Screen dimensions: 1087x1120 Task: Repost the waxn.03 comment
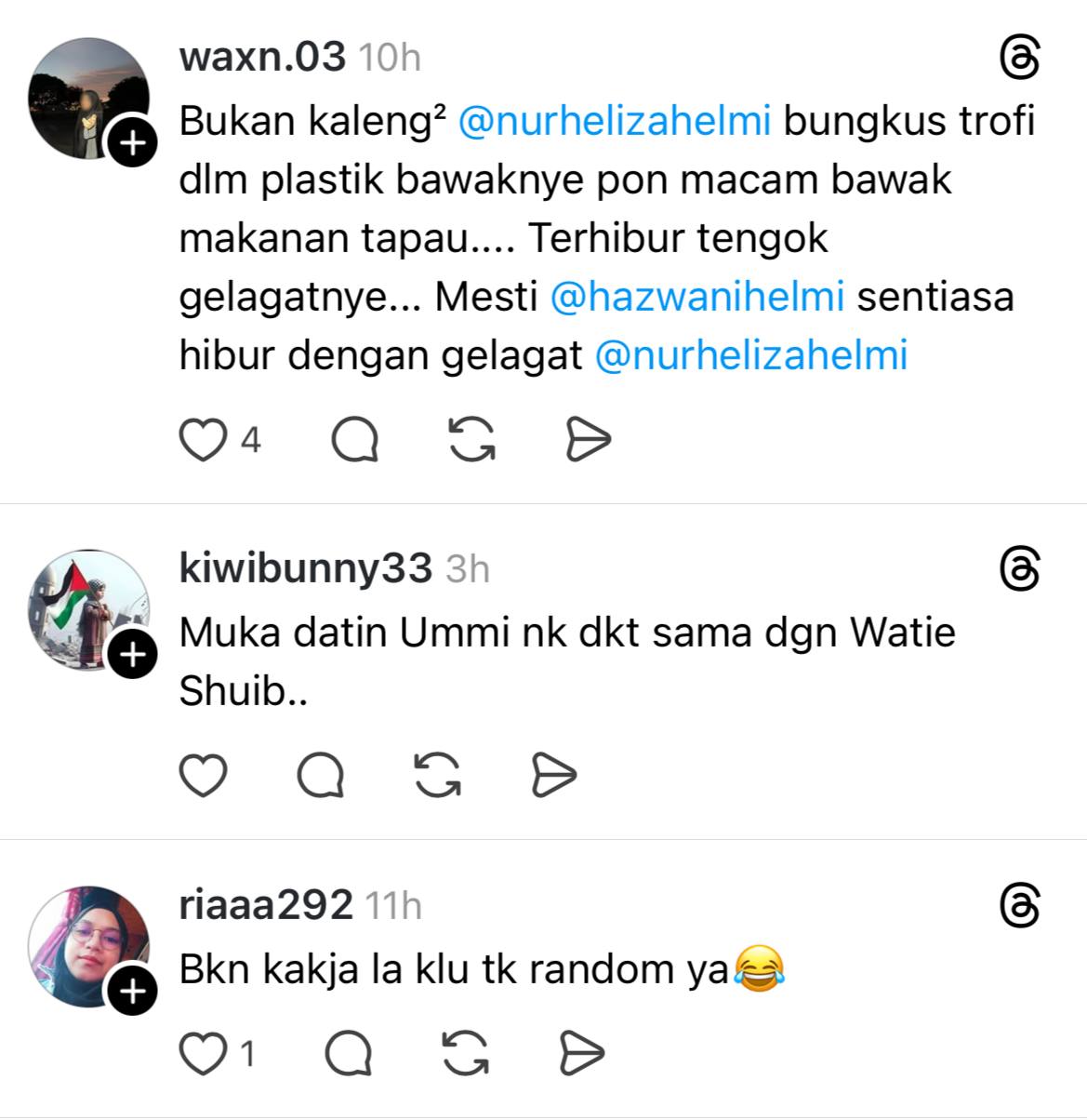click(x=472, y=439)
